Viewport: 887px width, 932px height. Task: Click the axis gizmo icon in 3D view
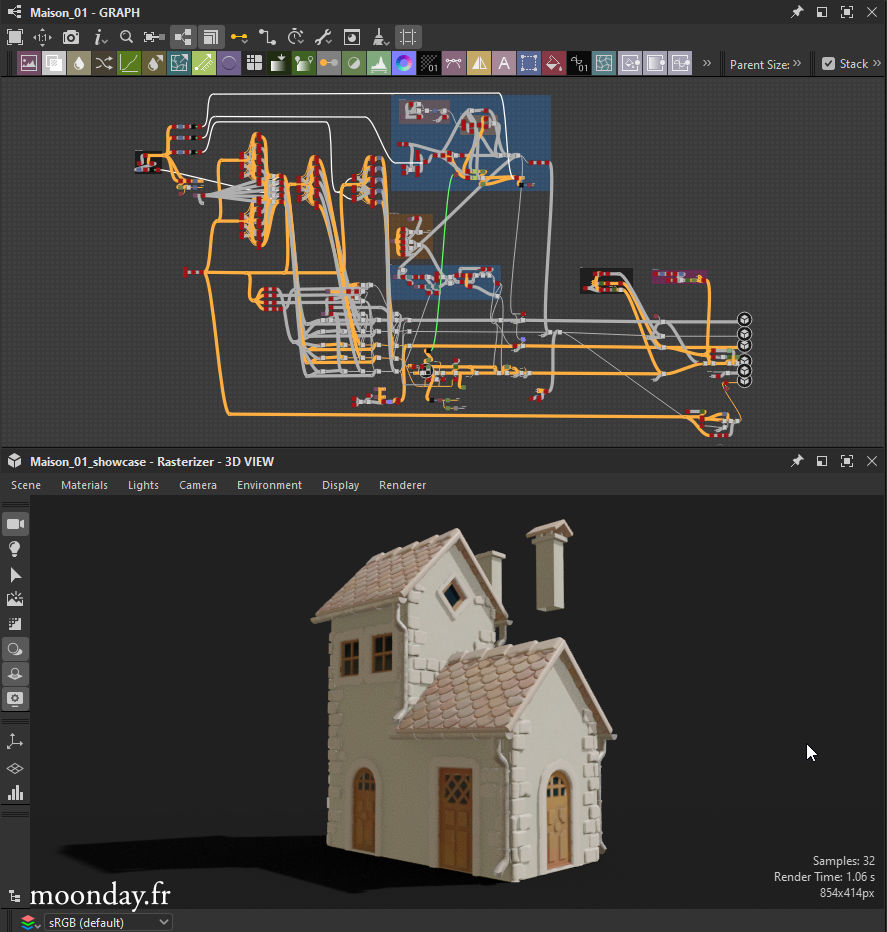tap(15, 742)
